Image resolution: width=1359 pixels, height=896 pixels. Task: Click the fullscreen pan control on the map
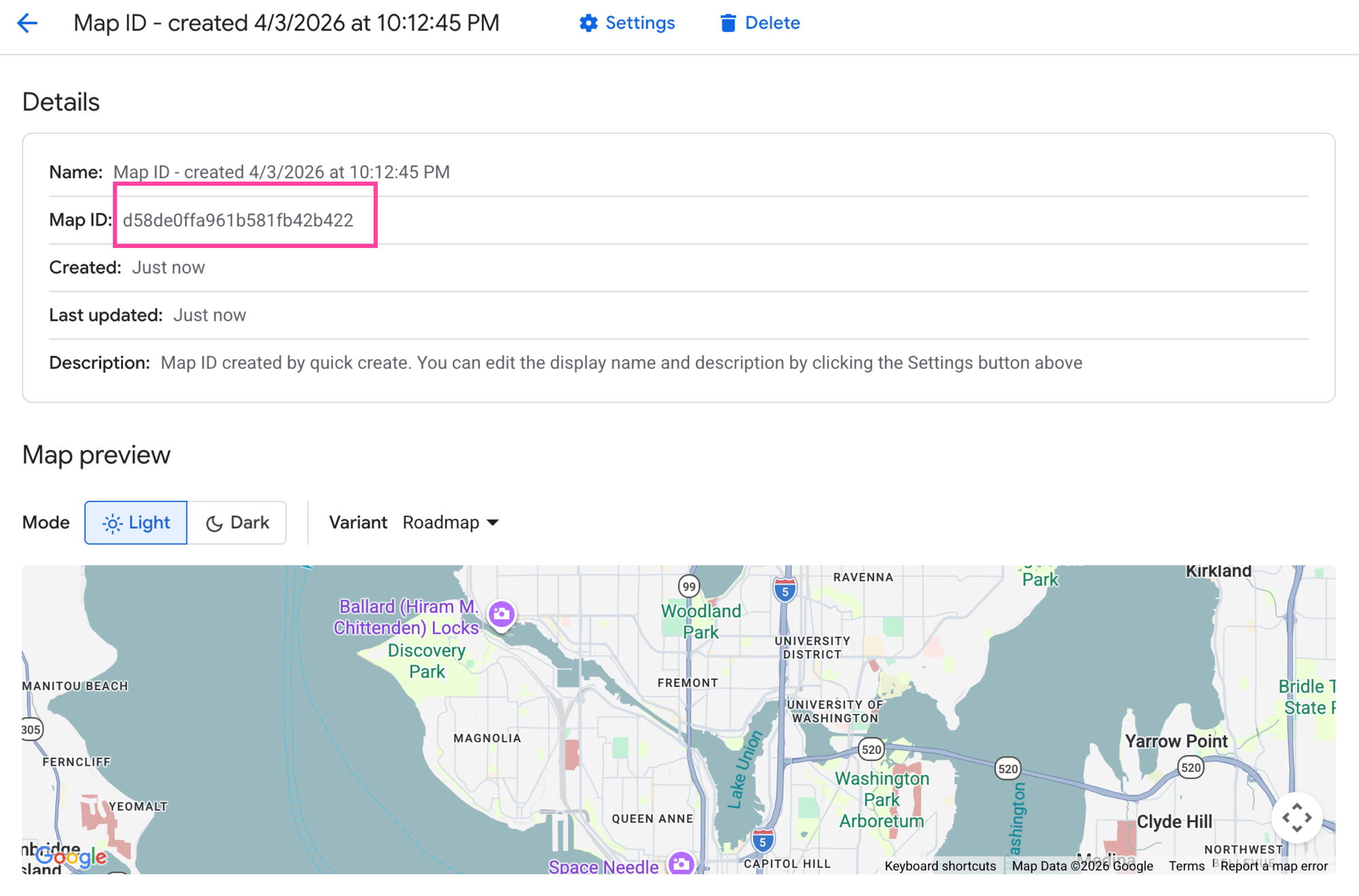coord(1296,817)
